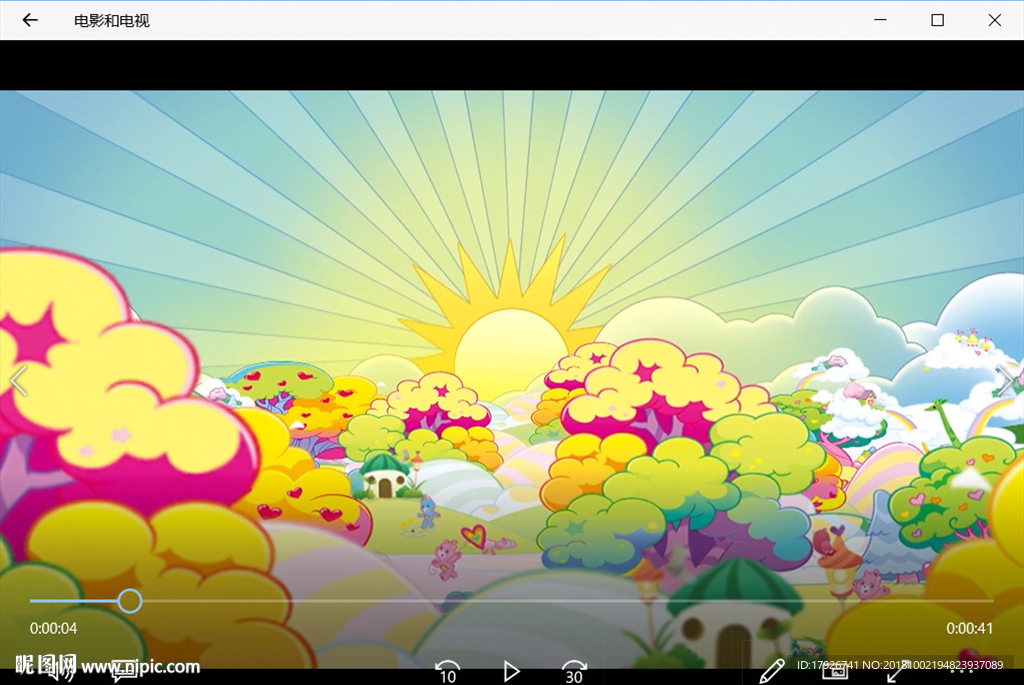The height and width of the screenshot is (685, 1024).
Task: Play the video
Action: tap(511, 672)
